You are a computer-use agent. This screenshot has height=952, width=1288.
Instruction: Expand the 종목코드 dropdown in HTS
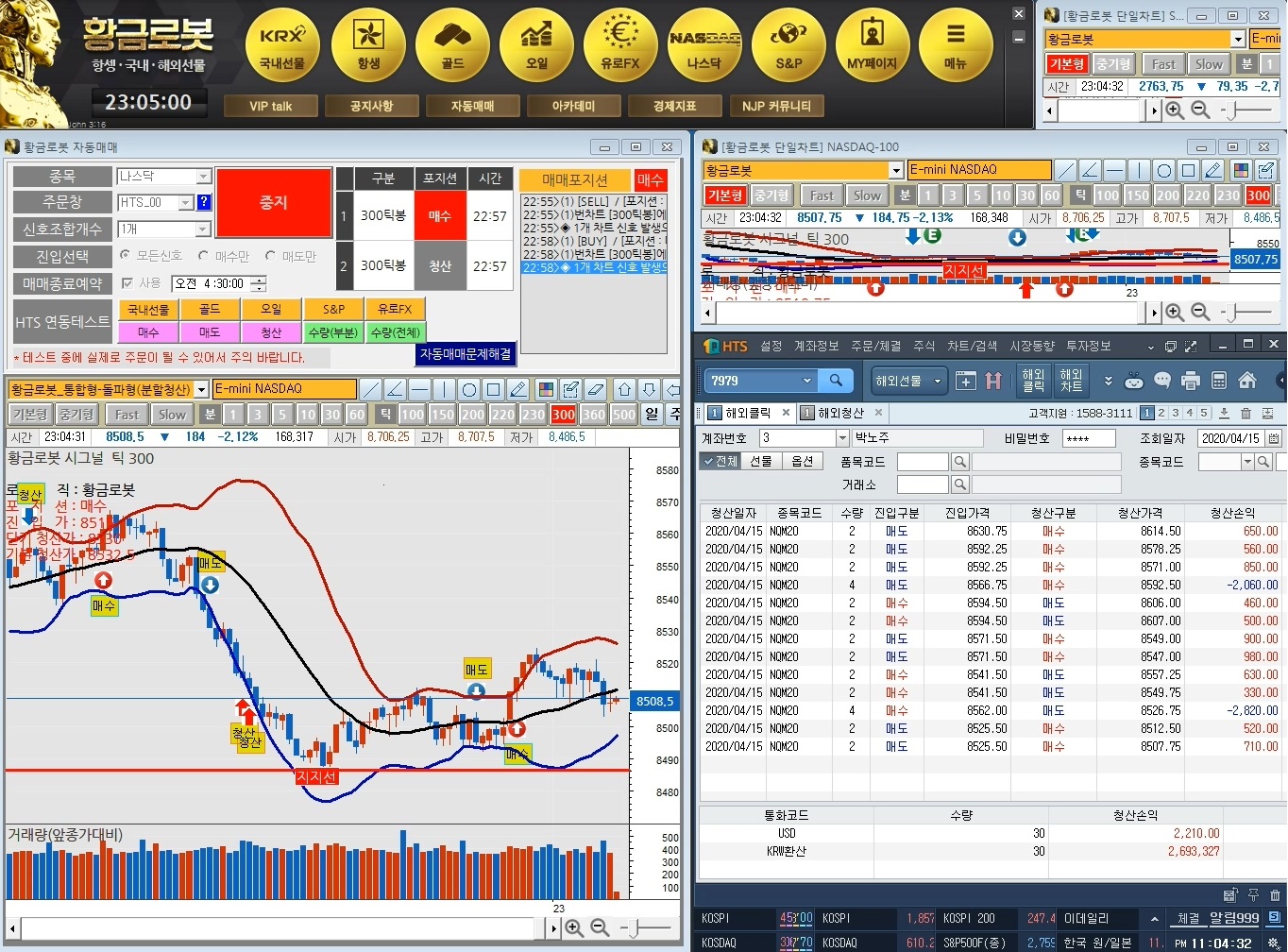tap(1247, 462)
